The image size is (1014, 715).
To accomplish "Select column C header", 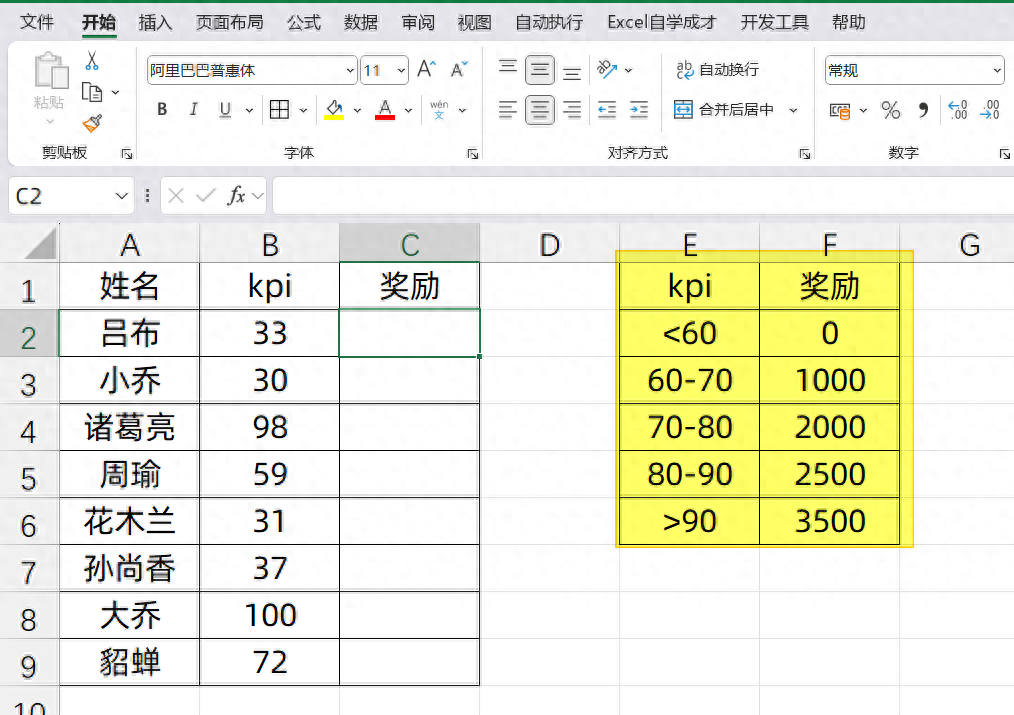I will point(409,243).
